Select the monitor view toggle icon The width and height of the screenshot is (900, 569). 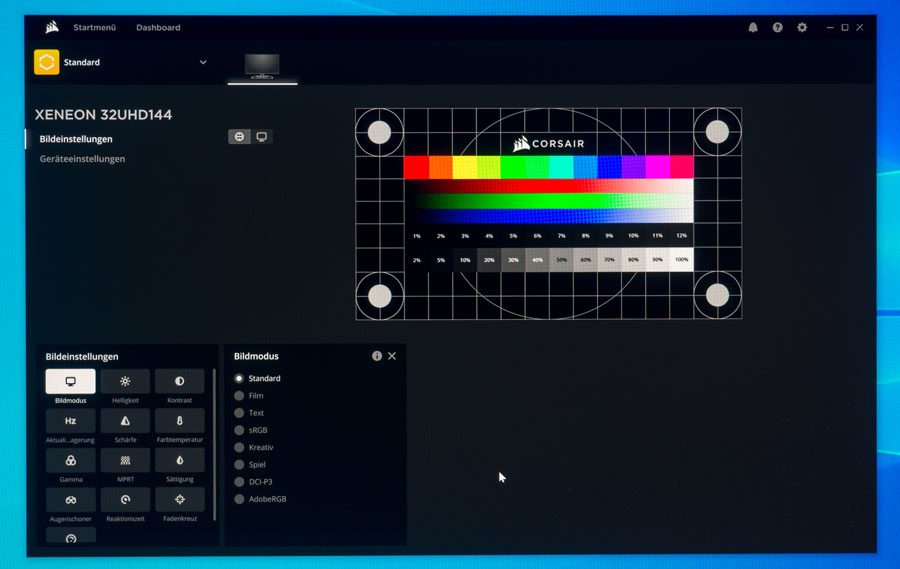pos(262,137)
